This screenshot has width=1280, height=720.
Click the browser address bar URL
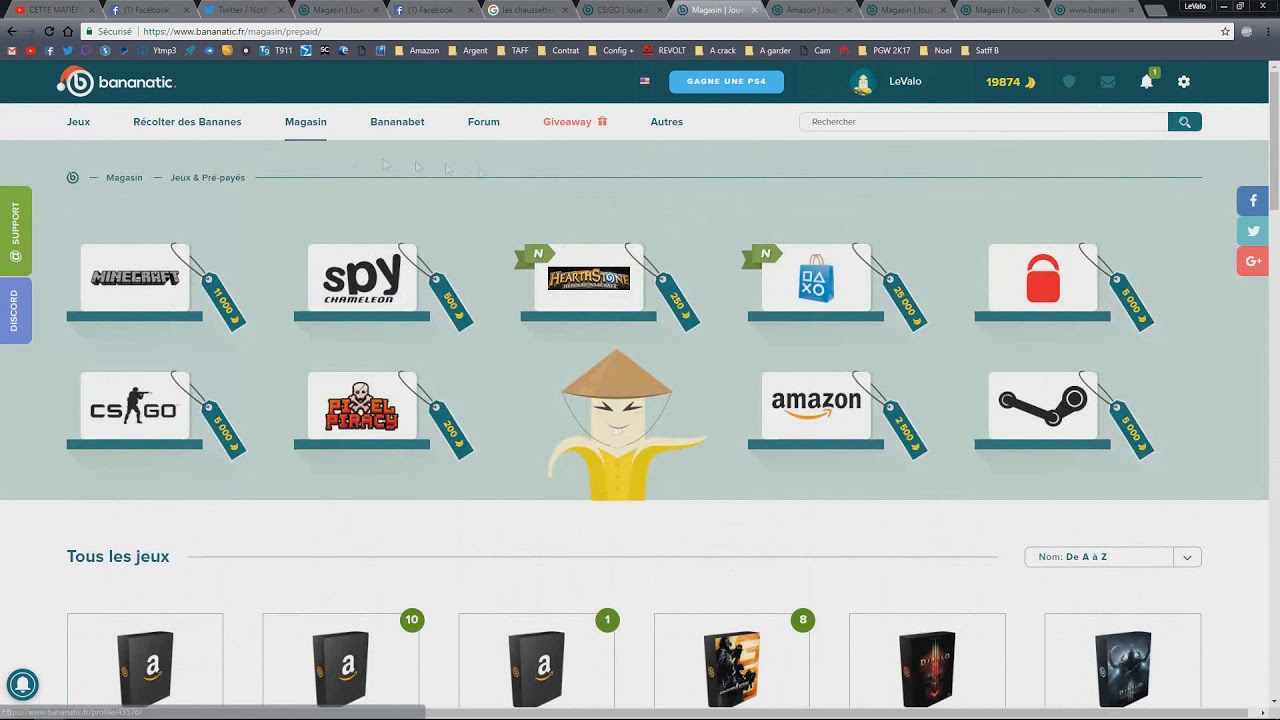[x=232, y=31]
